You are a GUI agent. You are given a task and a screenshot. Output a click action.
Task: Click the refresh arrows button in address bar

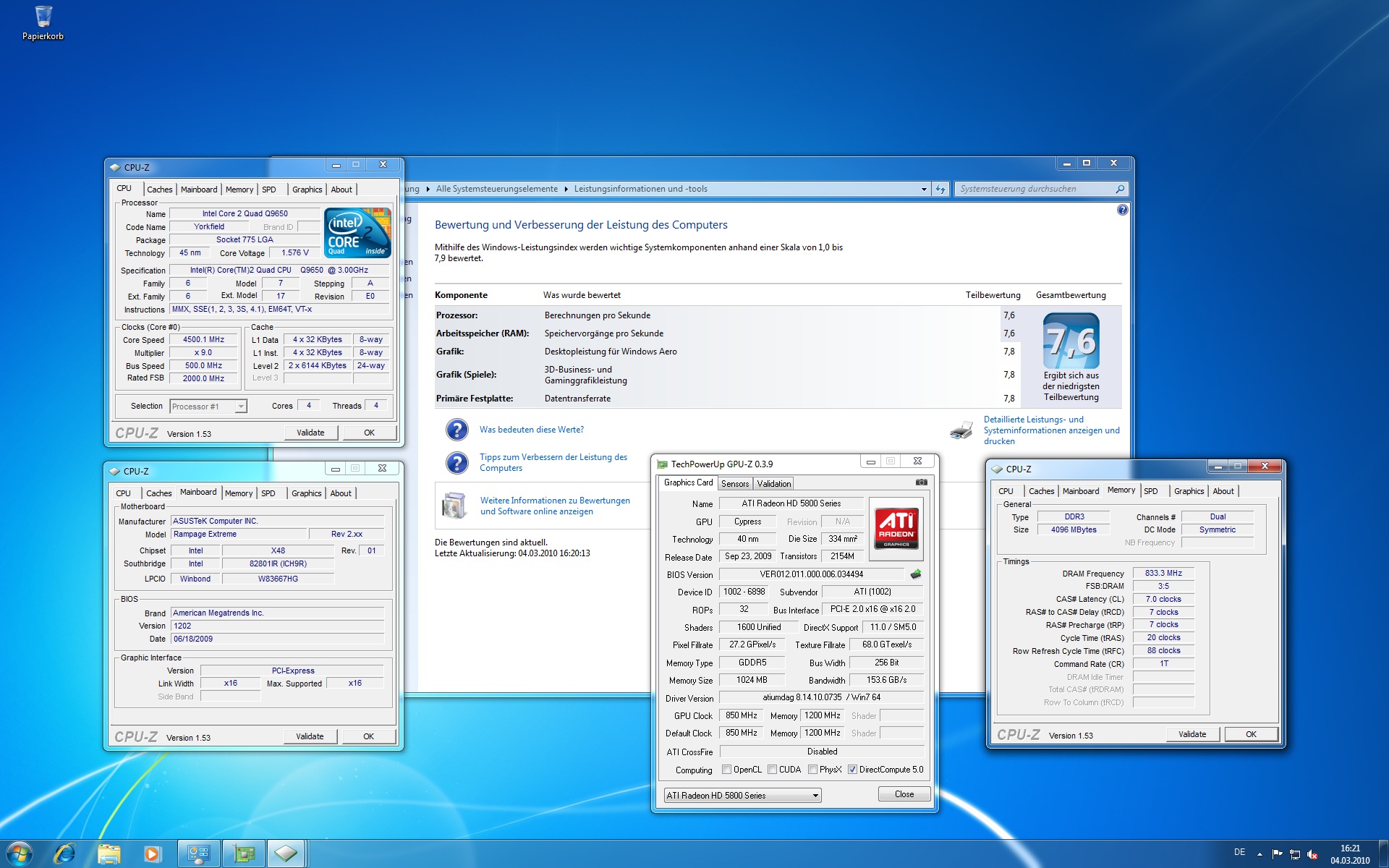pyautogui.click(x=940, y=189)
